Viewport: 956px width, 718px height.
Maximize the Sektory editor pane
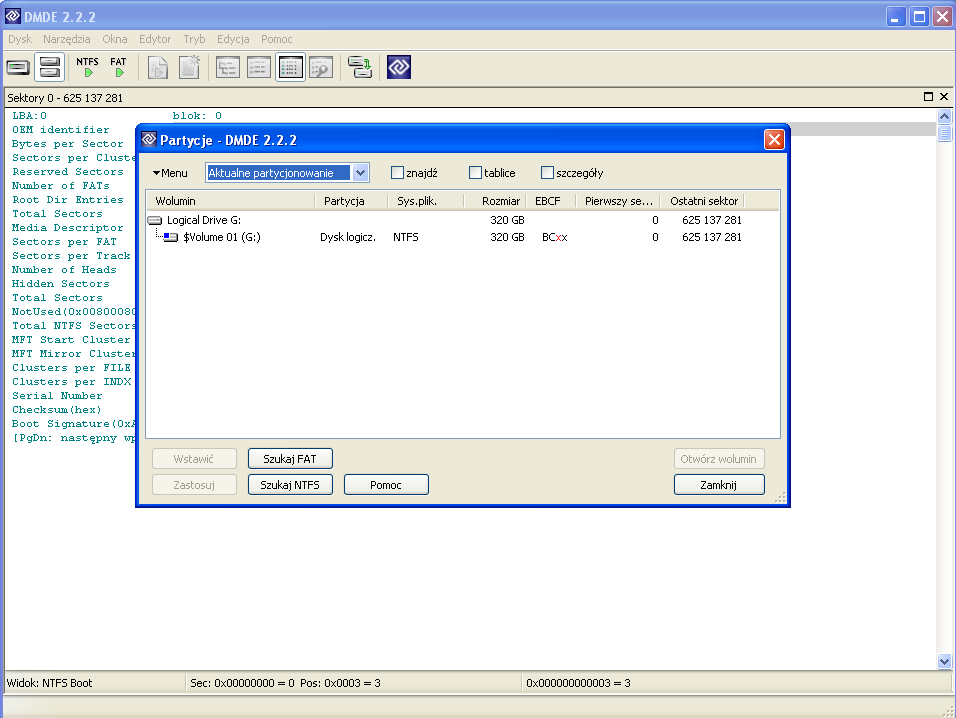coord(928,97)
